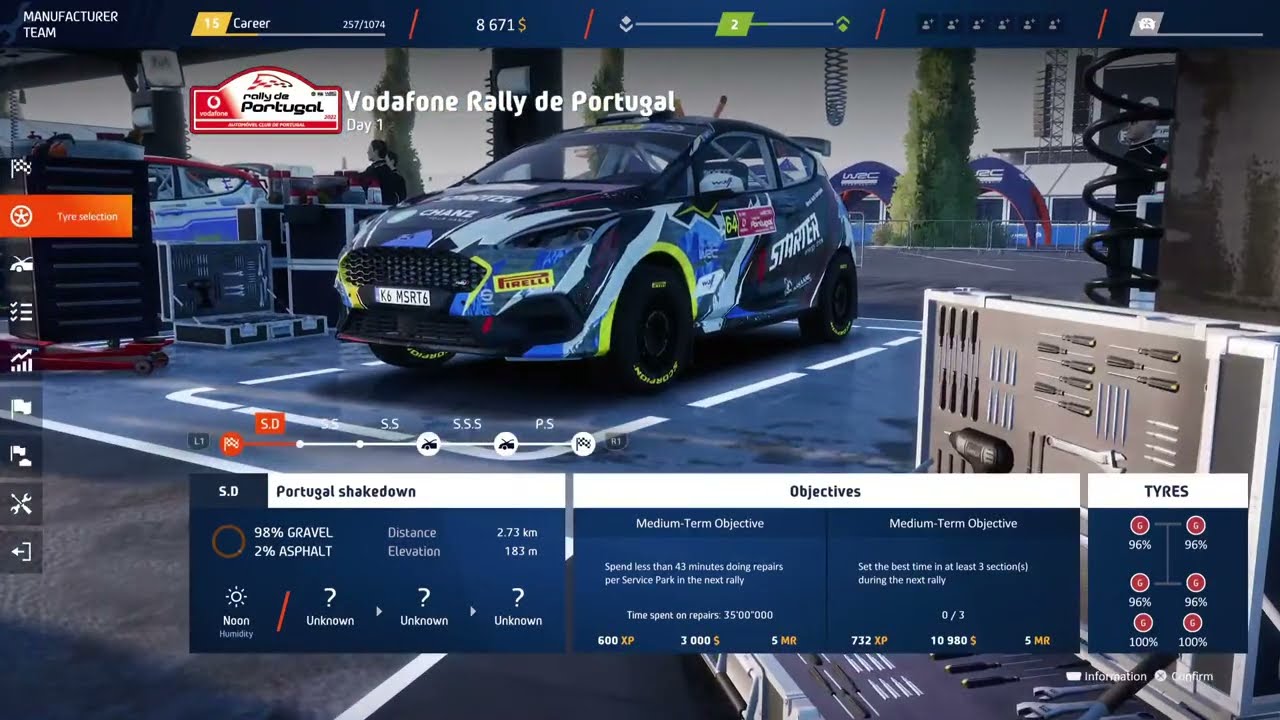This screenshot has height=720, width=1280.
Task: Select the Tyre selection menu item
Action: coord(66,216)
